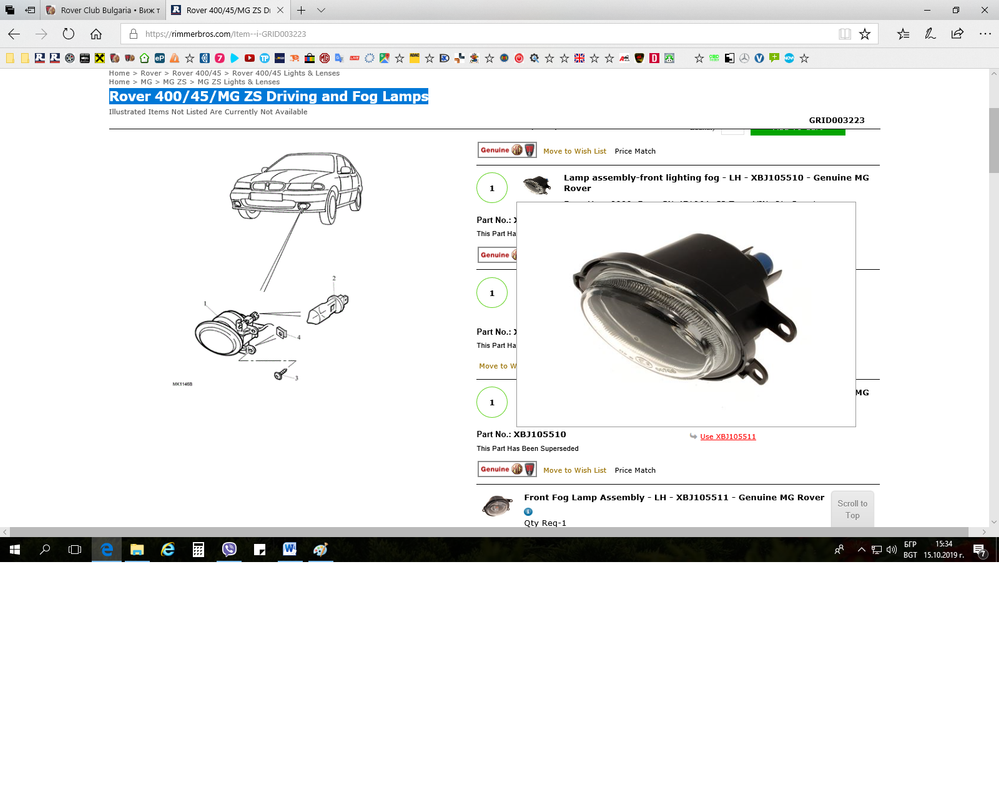Open MG ZS Lights & Lenses breadcrumb
Viewport: 999px width, 800px height.
238,82
